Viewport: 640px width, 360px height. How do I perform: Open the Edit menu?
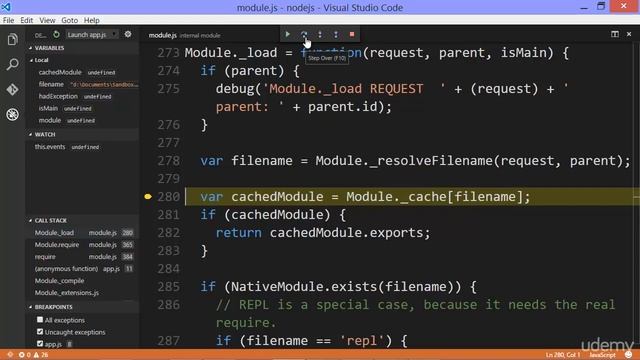tap(27, 20)
